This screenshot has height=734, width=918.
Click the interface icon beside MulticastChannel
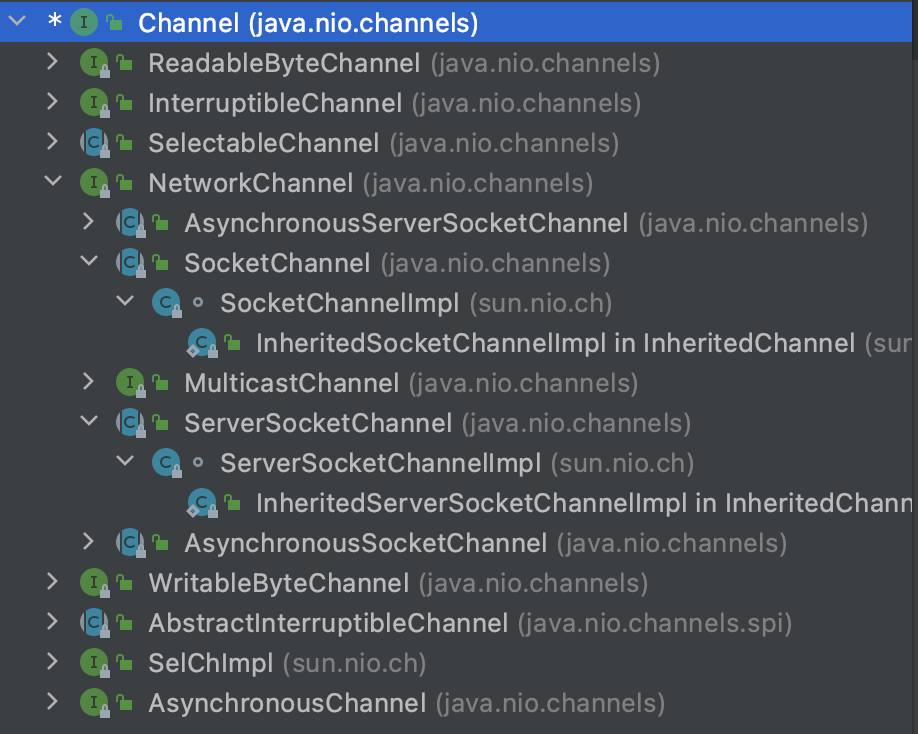(129, 383)
